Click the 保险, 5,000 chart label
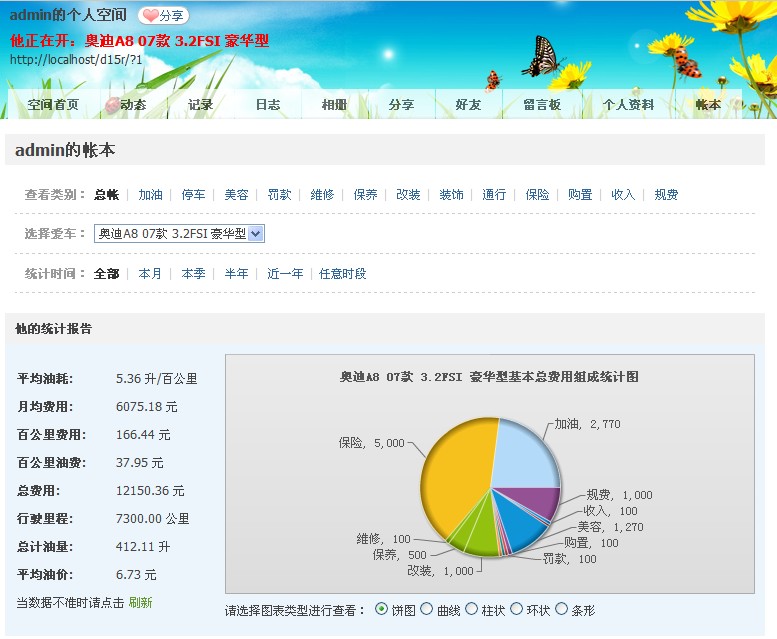This screenshot has width=777, height=639. tap(372, 443)
